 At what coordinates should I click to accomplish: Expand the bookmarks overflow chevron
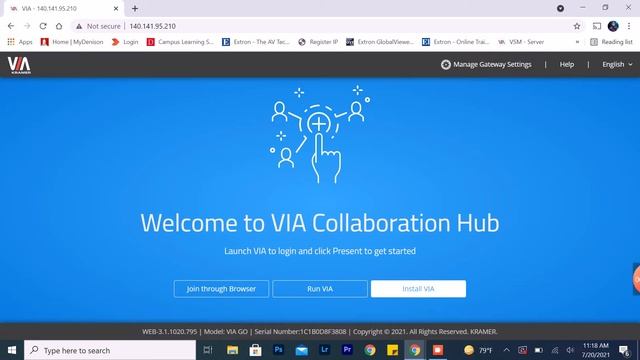coord(577,42)
